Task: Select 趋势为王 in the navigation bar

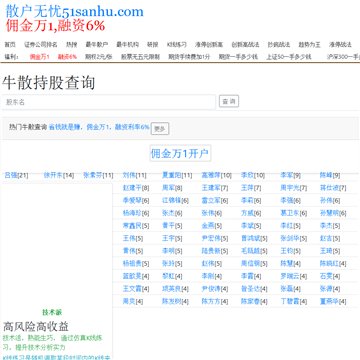Action: [309, 45]
